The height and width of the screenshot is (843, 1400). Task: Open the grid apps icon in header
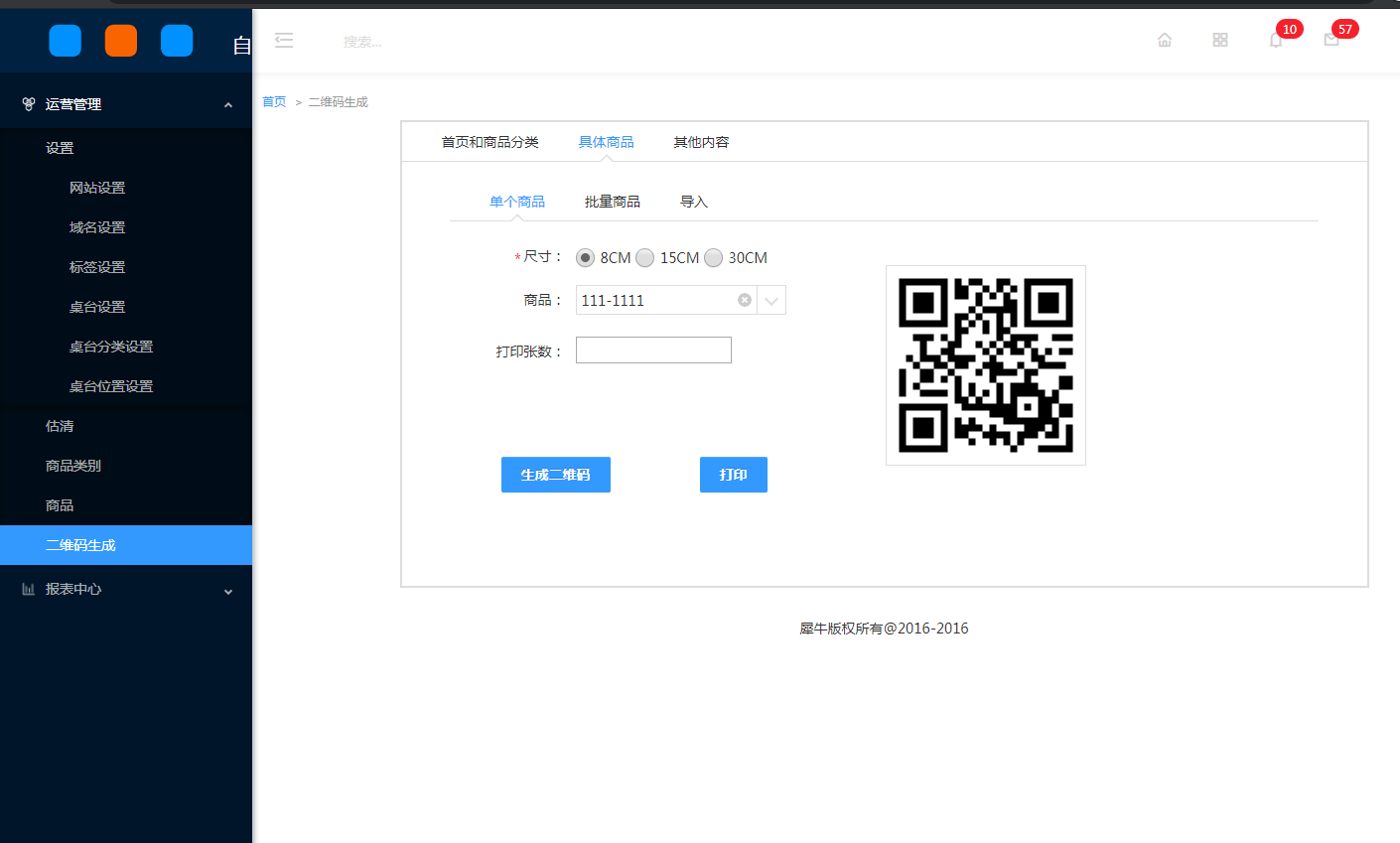1220,40
